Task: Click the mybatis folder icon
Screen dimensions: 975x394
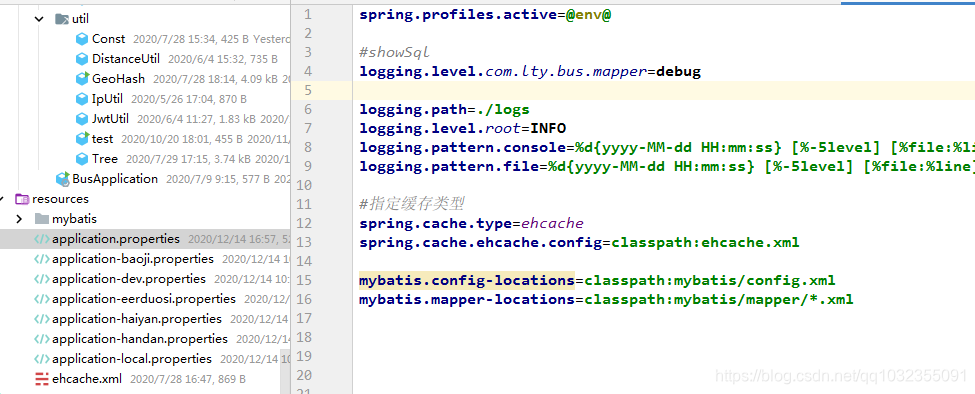Action: click(42, 219)
